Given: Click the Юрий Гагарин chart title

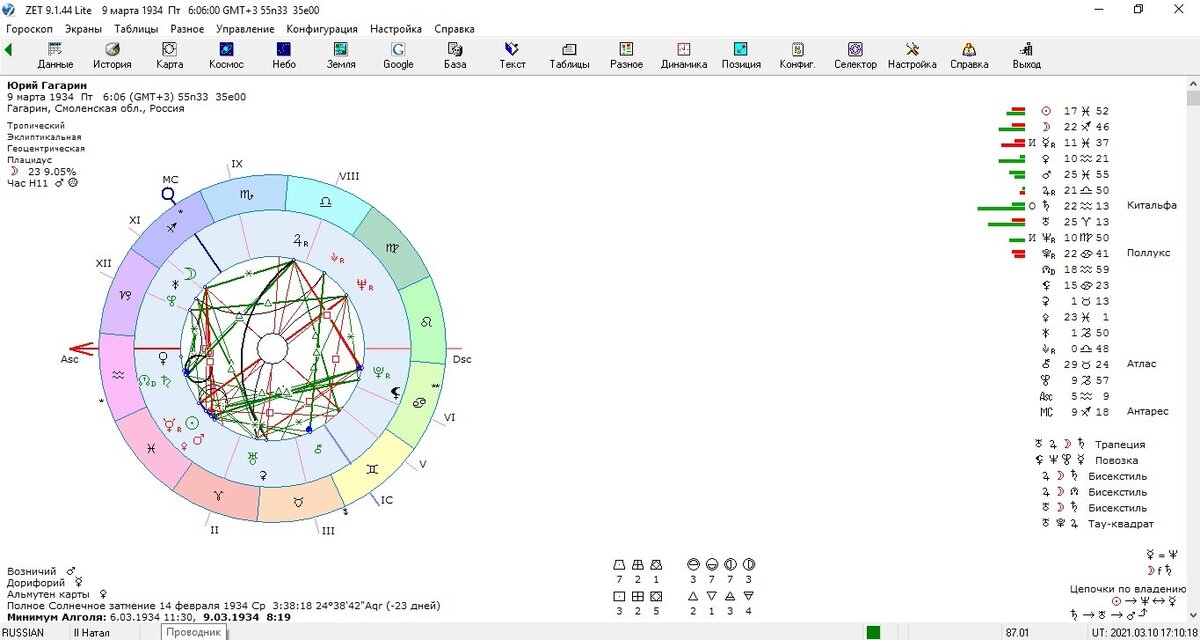Looking at the screenshot, I should tap(47, 86).
